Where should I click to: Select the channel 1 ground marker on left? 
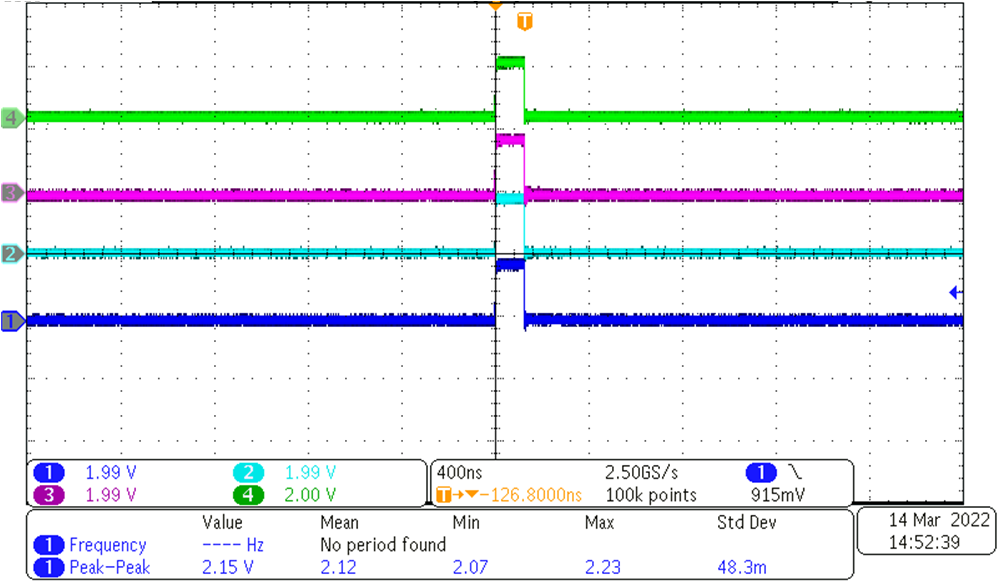point(9,322)
